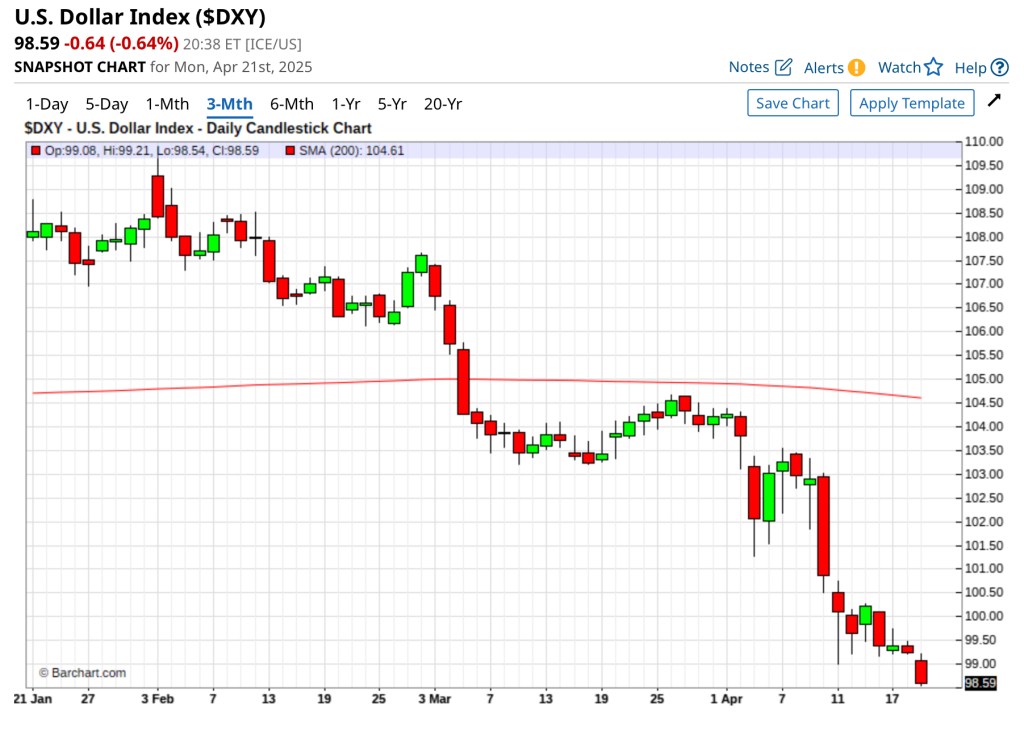Open Help via the question mark icon
The height and width of the screenshot is (739, 1024).
(x=999, y=67)
